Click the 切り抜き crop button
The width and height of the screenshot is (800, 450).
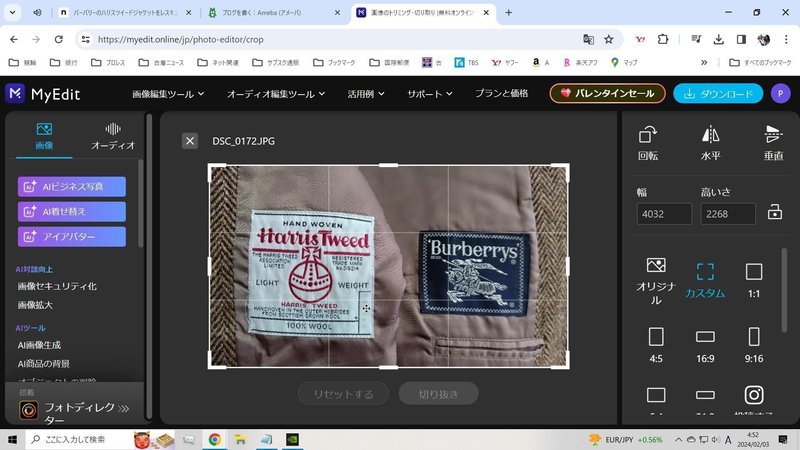[x=438, y=394]
